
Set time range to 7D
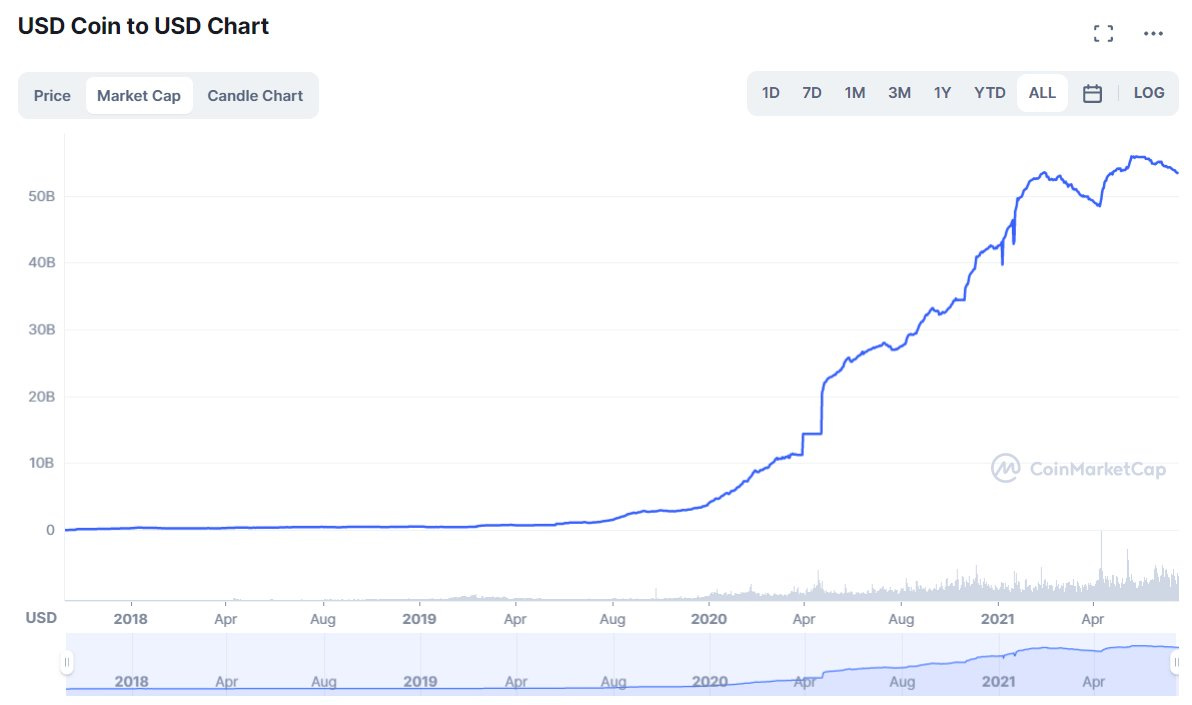812,93
